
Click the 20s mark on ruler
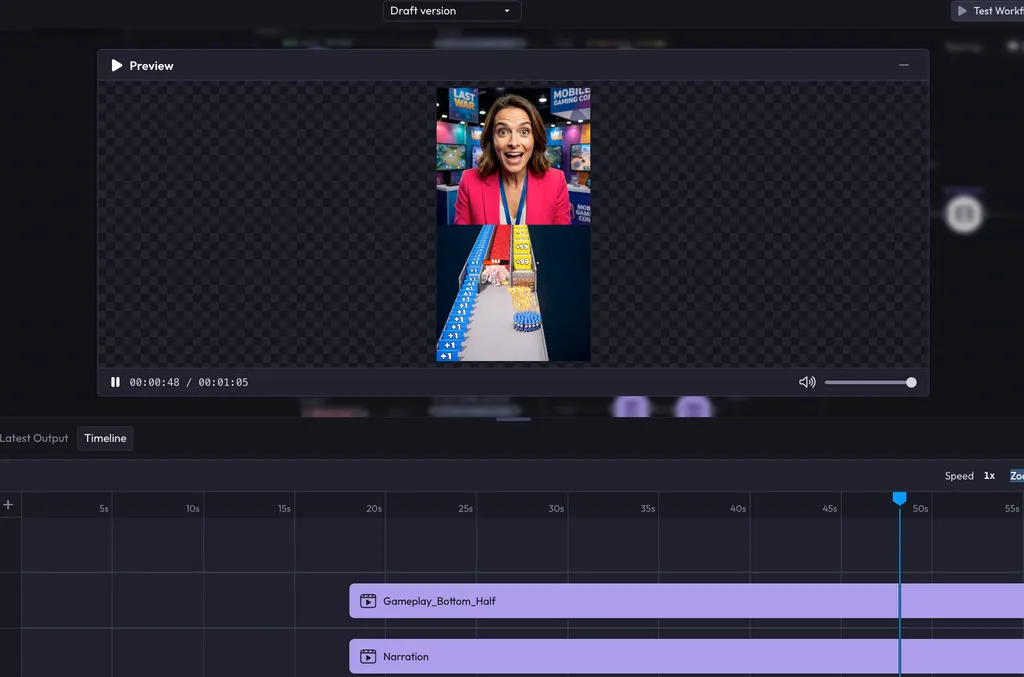[x=374, y=509]
